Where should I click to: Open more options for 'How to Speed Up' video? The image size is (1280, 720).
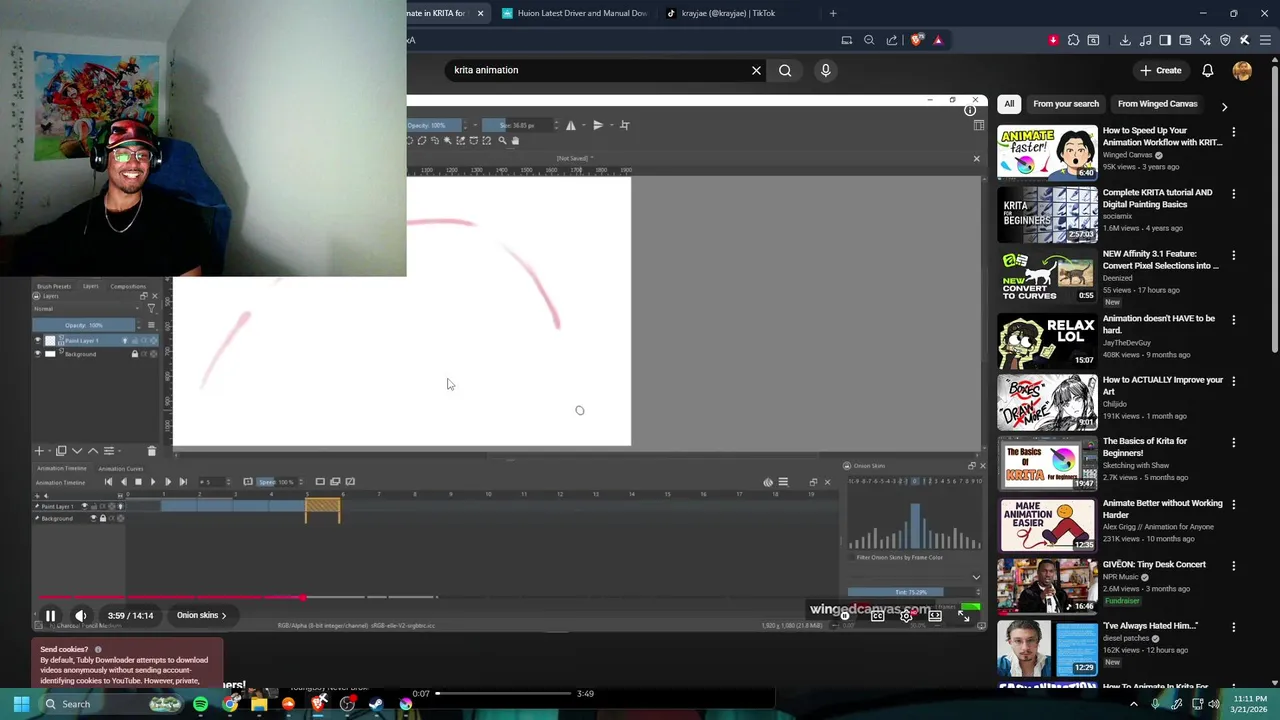(x=1233, y=132)
